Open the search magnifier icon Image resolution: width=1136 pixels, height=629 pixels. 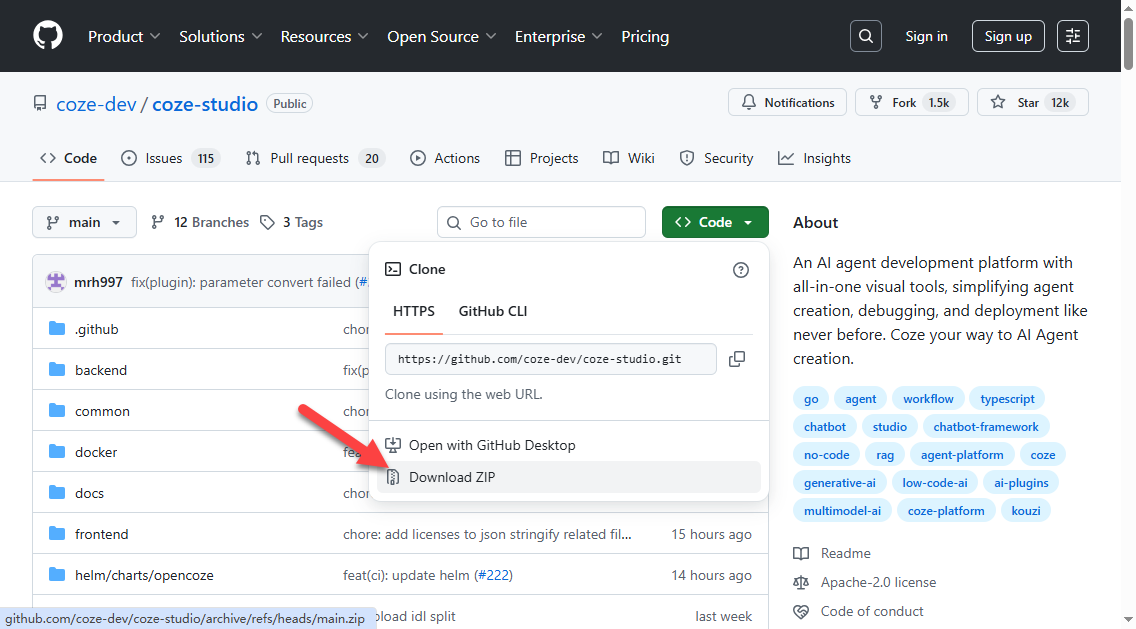(x=866, y=36)
